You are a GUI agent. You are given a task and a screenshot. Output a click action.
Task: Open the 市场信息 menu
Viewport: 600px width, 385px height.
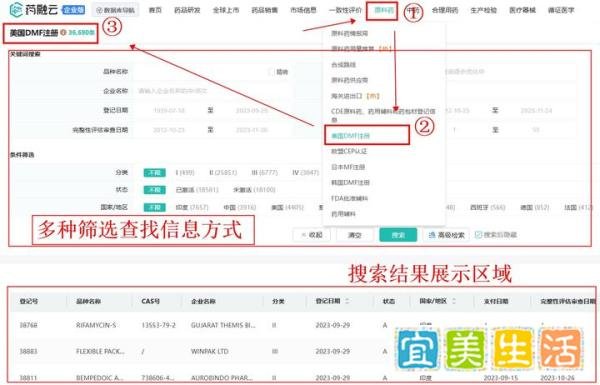click(x=303, y=10)
